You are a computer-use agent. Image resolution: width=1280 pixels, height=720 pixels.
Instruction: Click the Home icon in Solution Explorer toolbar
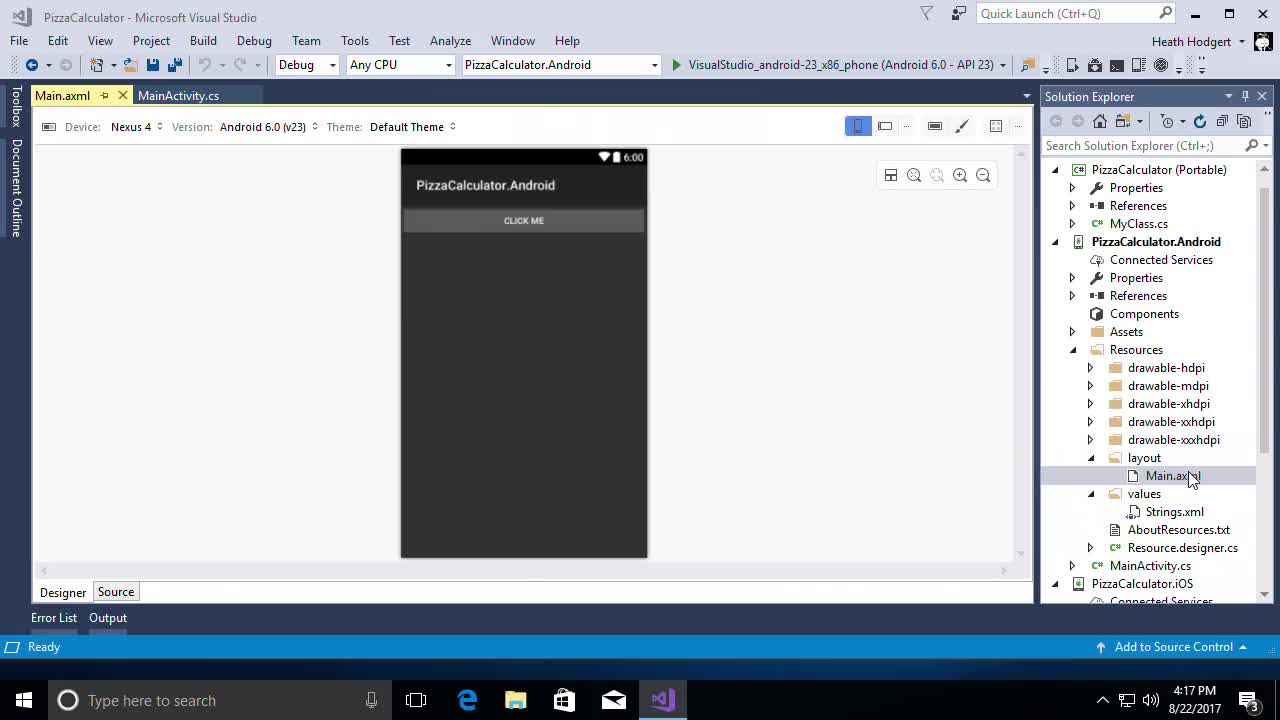[1100, 121]
